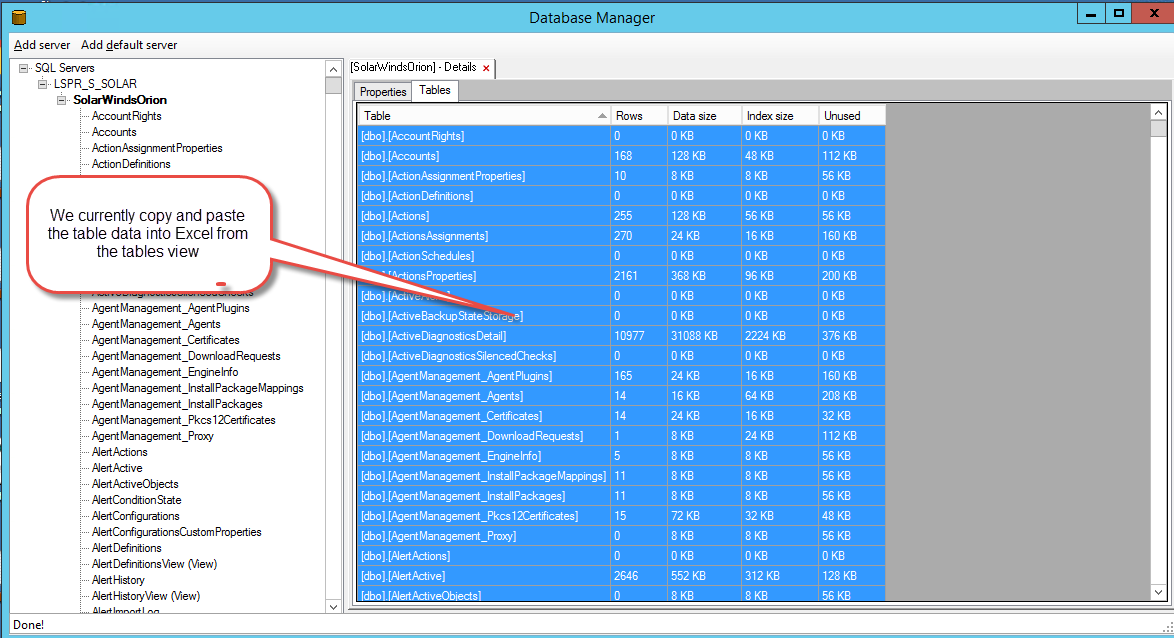Image resolution: width=1174 pixels, height=638 pixels.
Task: Click the [dbo].[AccountRights] table row
Action: click(621, 136)
